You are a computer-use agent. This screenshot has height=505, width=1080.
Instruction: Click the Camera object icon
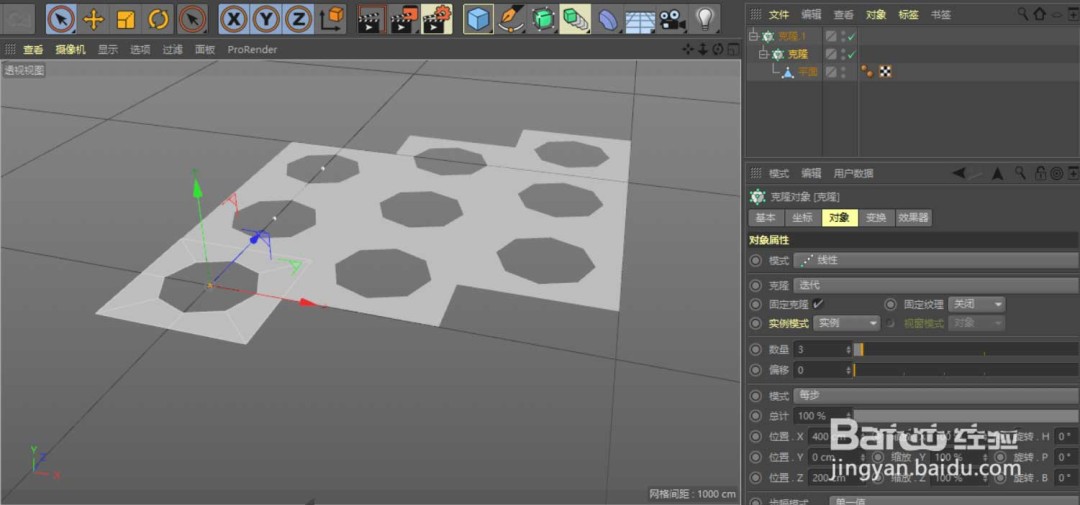[672, 18]
